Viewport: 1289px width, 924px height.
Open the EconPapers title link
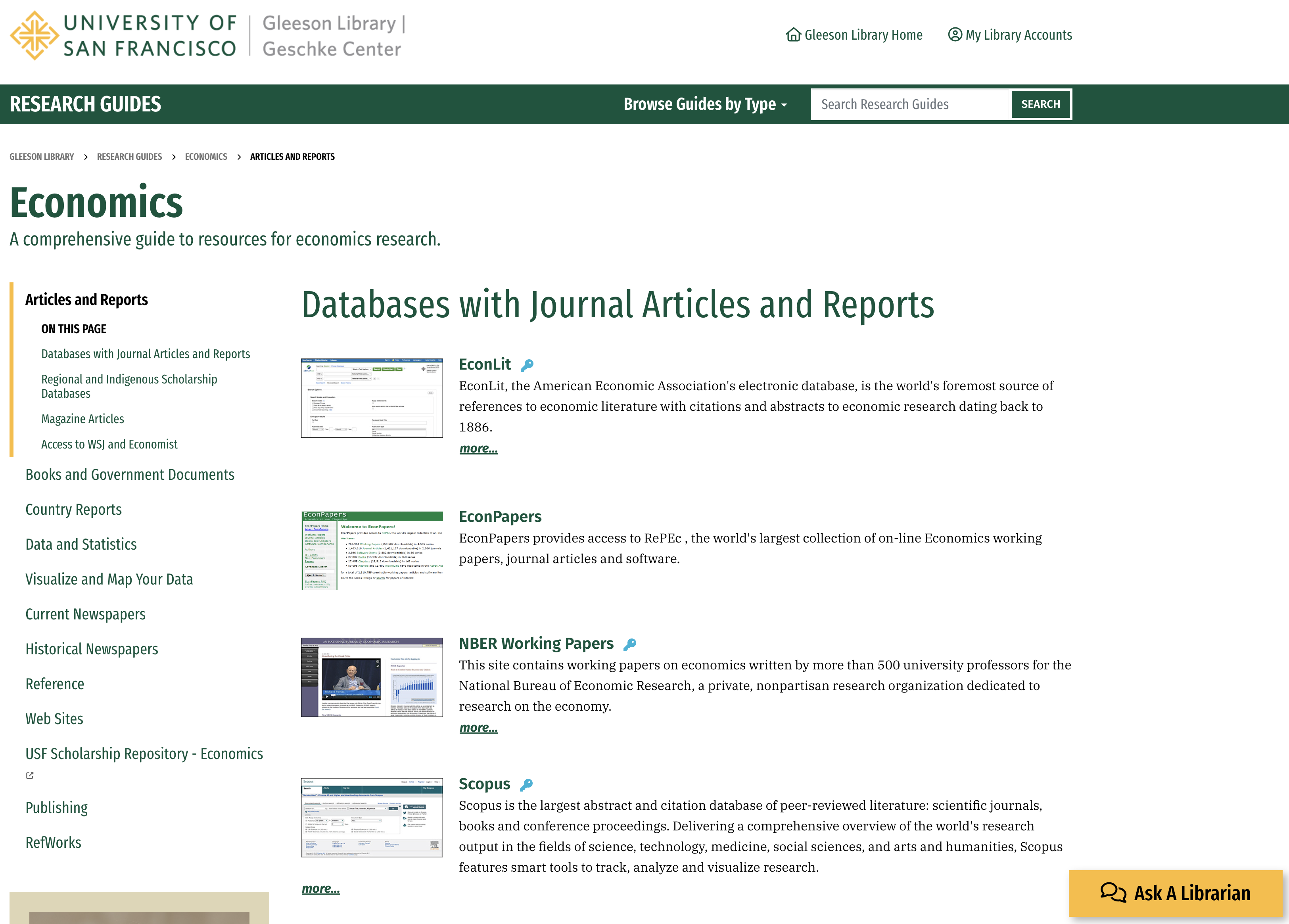pyautogui.click(x=500, y=517)
